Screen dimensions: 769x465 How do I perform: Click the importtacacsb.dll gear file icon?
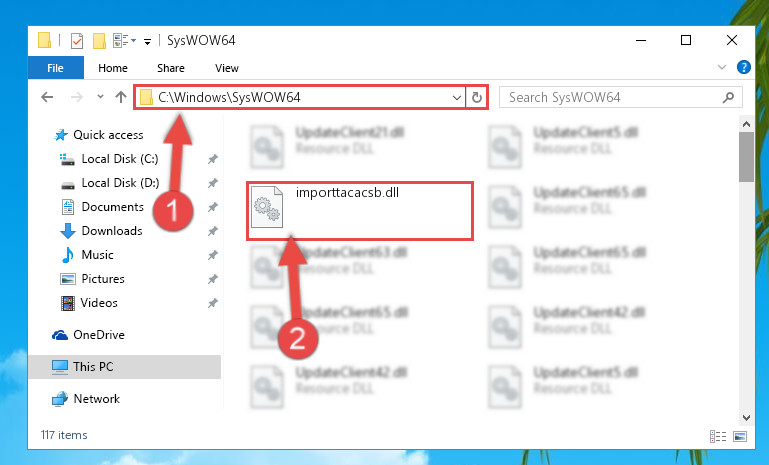pos(267,207)
